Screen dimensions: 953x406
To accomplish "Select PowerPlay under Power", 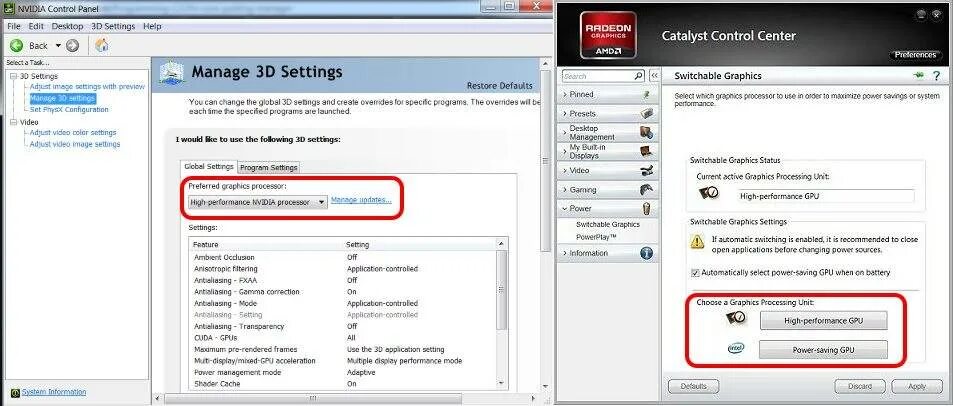I will (x=596, y=236).
